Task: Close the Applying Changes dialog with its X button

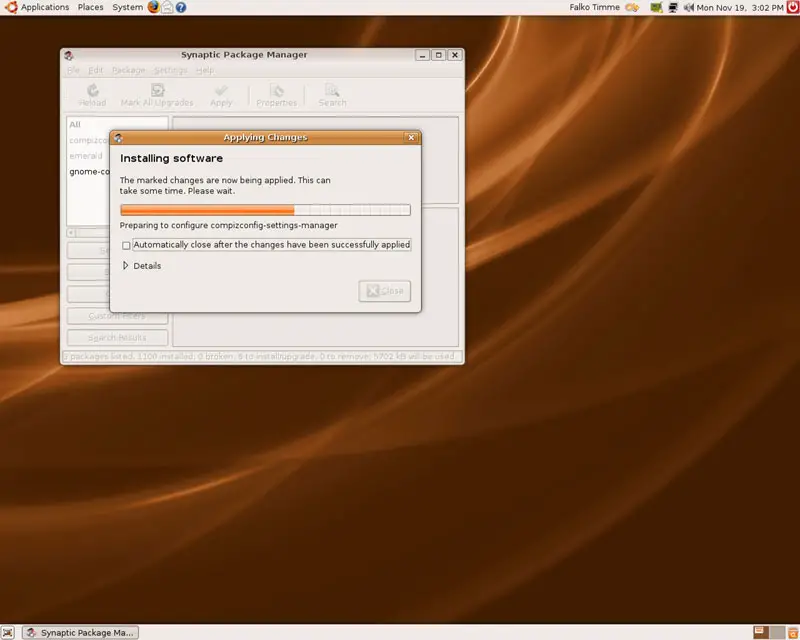Action: coord(411,137)
